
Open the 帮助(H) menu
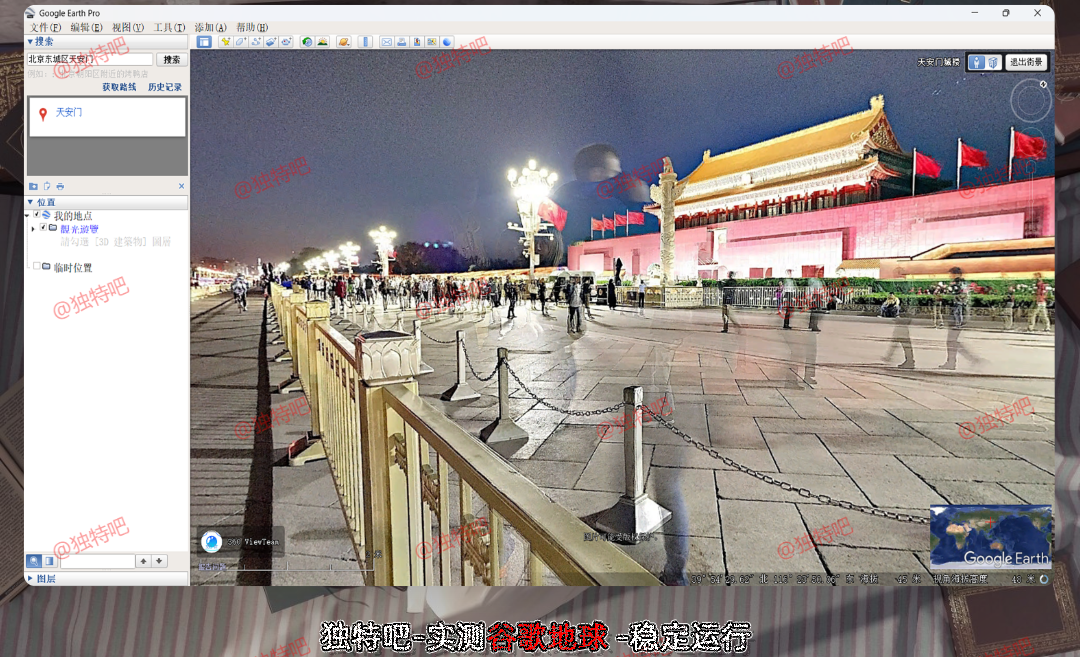tap(251, 28)
